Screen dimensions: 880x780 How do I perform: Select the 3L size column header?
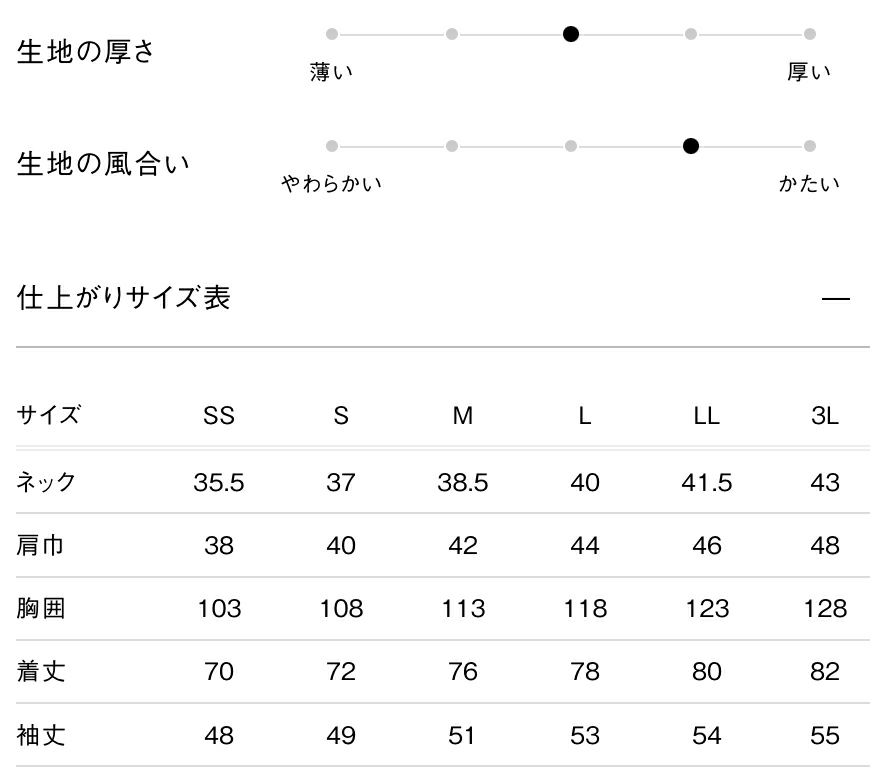[825, 416]
